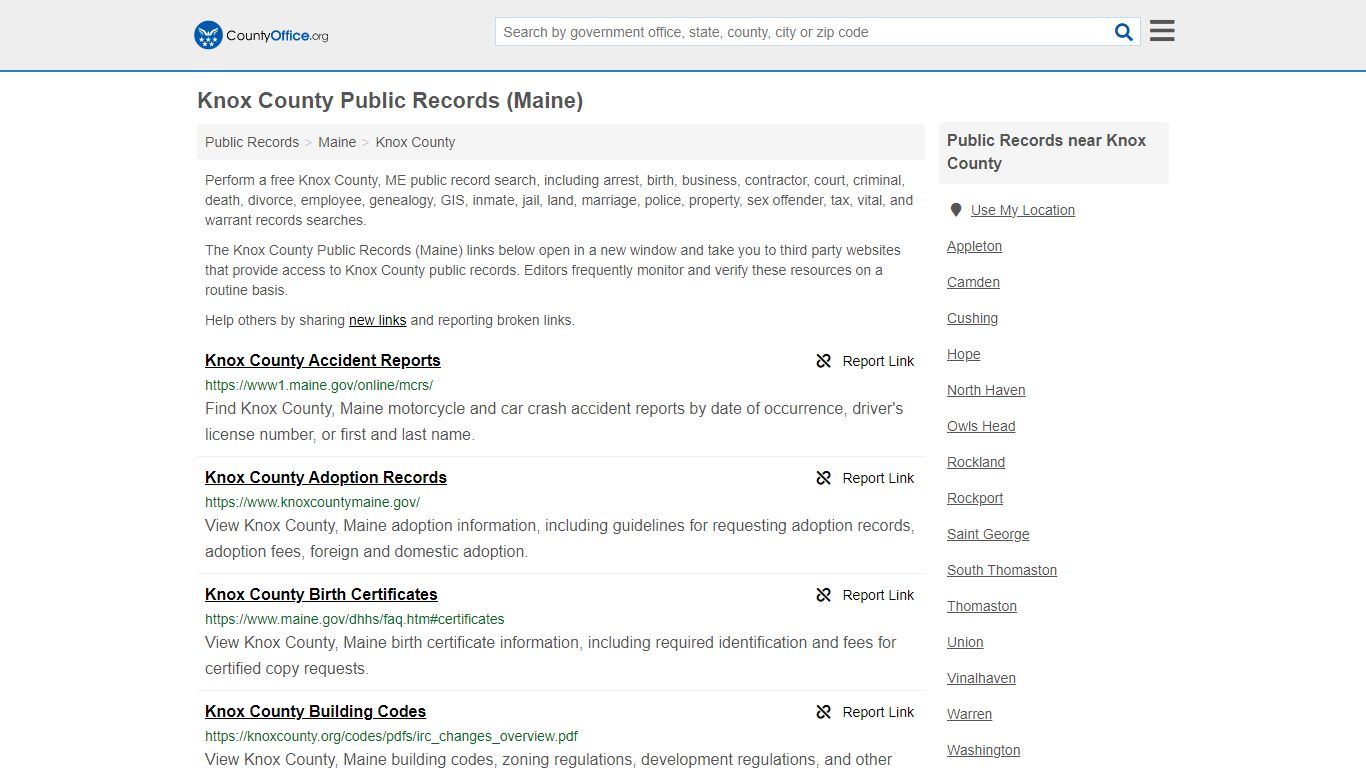The image size is (1366, 768).
Task: Go to Maine breadcrumb link
Action: (337, 142)
